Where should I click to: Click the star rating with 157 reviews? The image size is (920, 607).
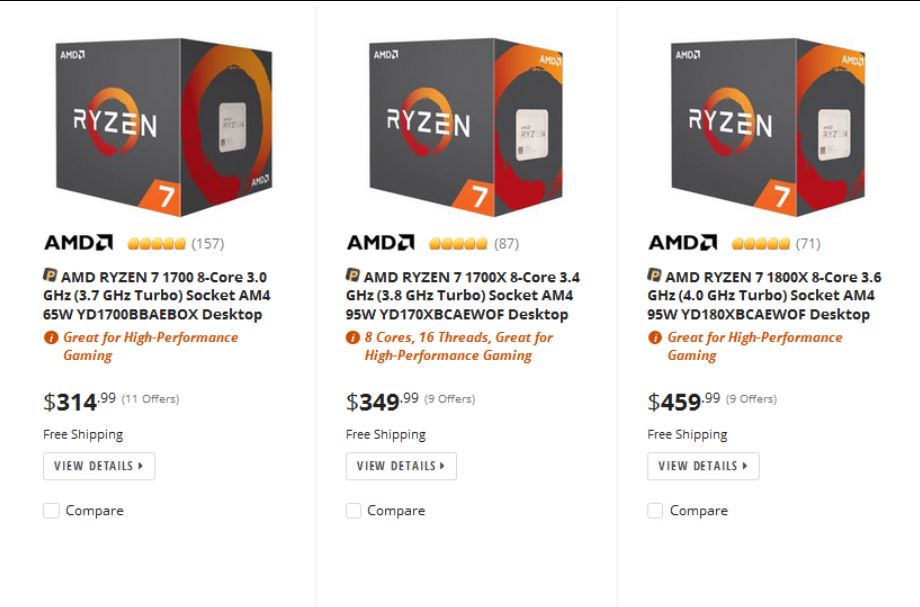pyautogui.click(x=154, y=244)
